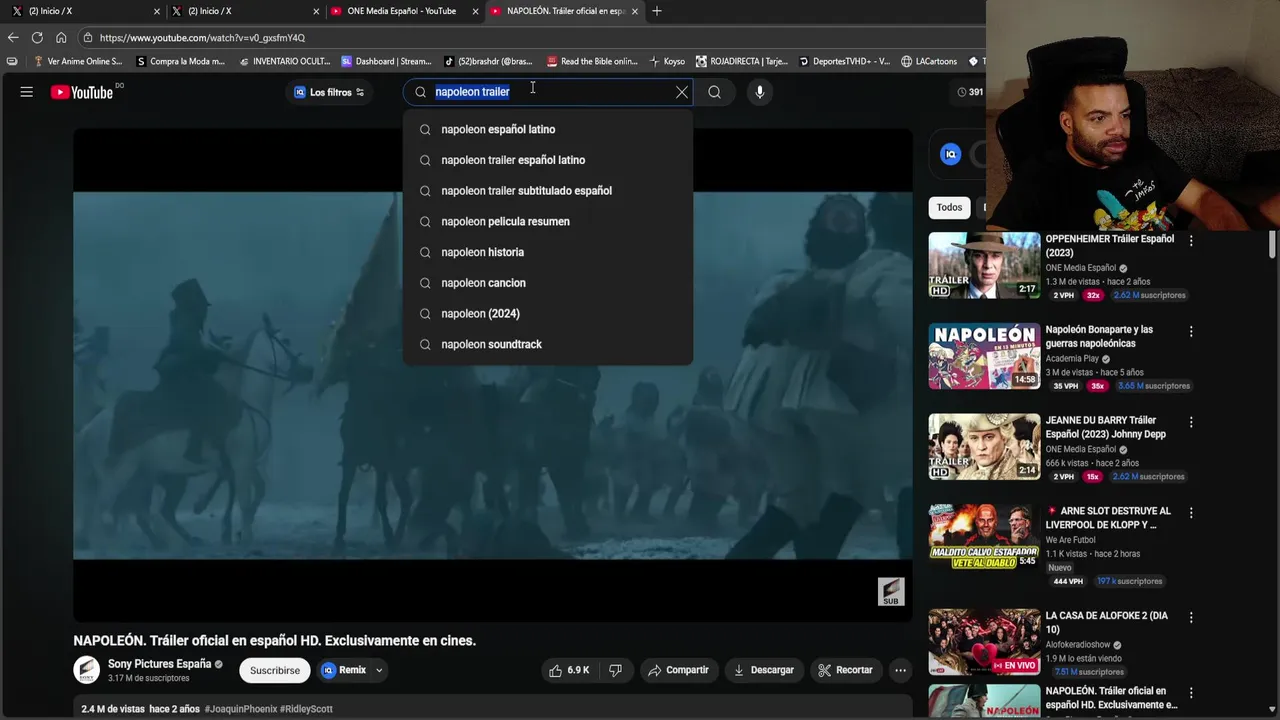
Task: Select suggestion napoleon historia
Action: point(547,252)
